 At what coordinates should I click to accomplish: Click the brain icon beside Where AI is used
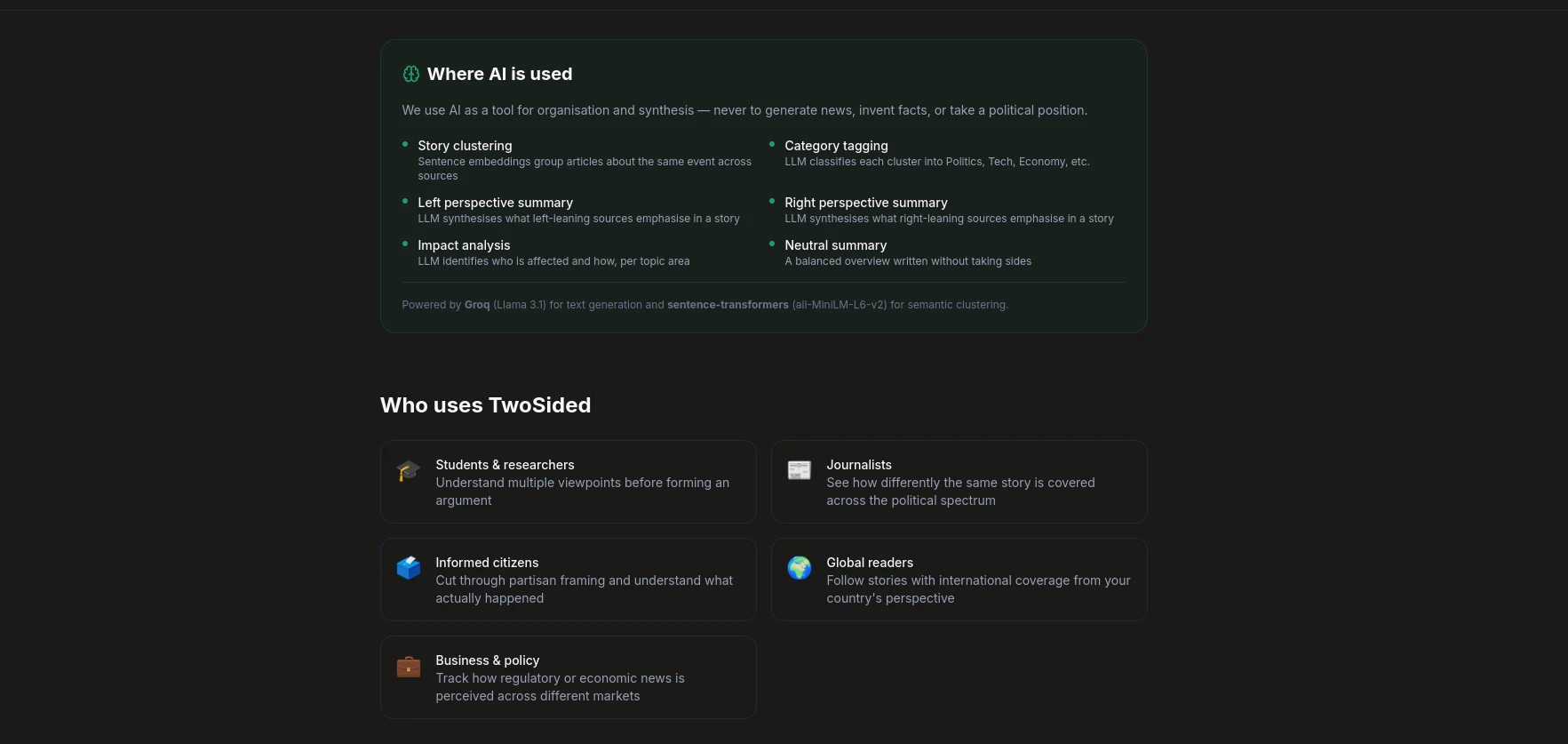[410, 74]
